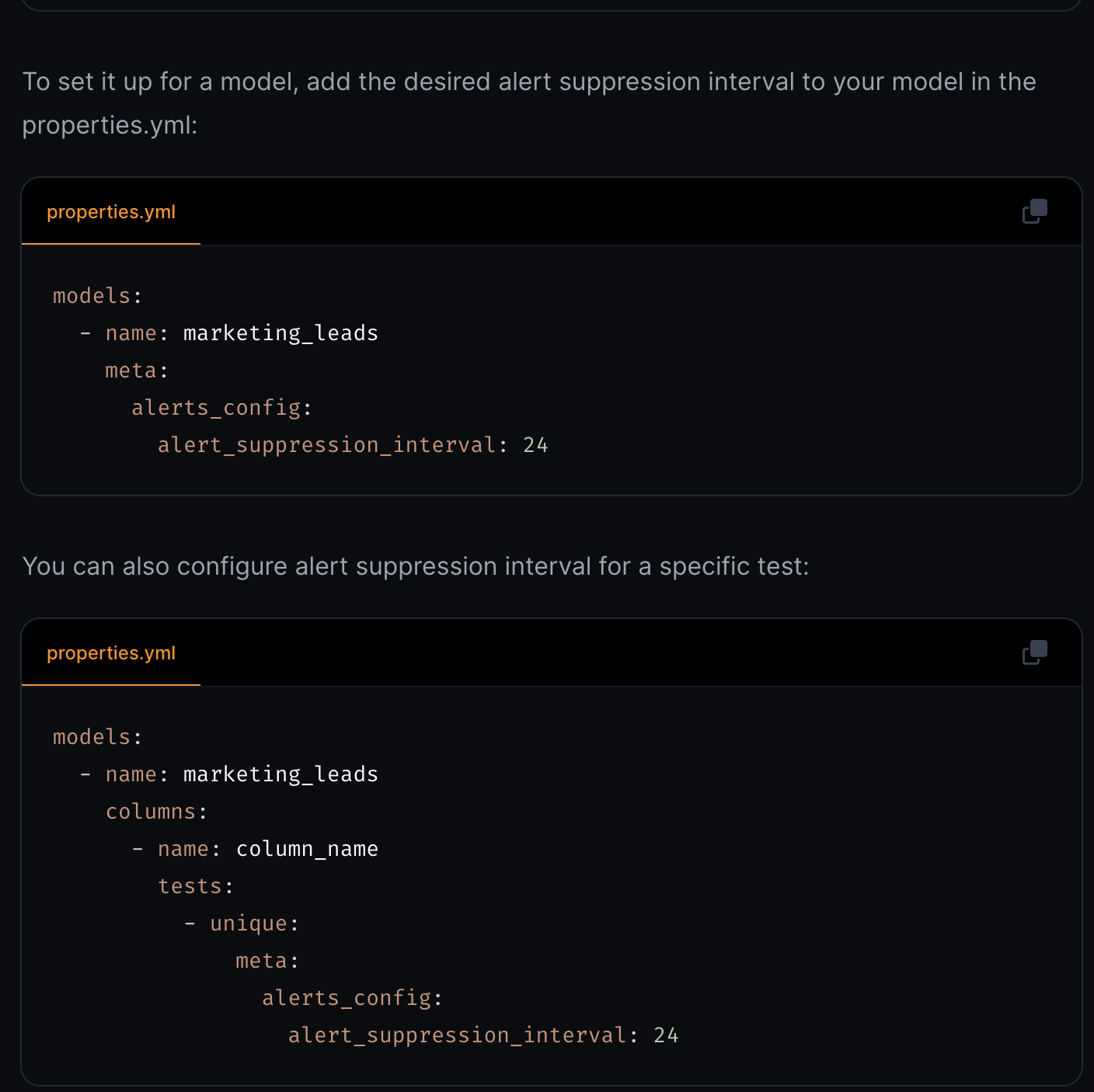Click the value 24 in the first code block

click(x=535, y=445)
